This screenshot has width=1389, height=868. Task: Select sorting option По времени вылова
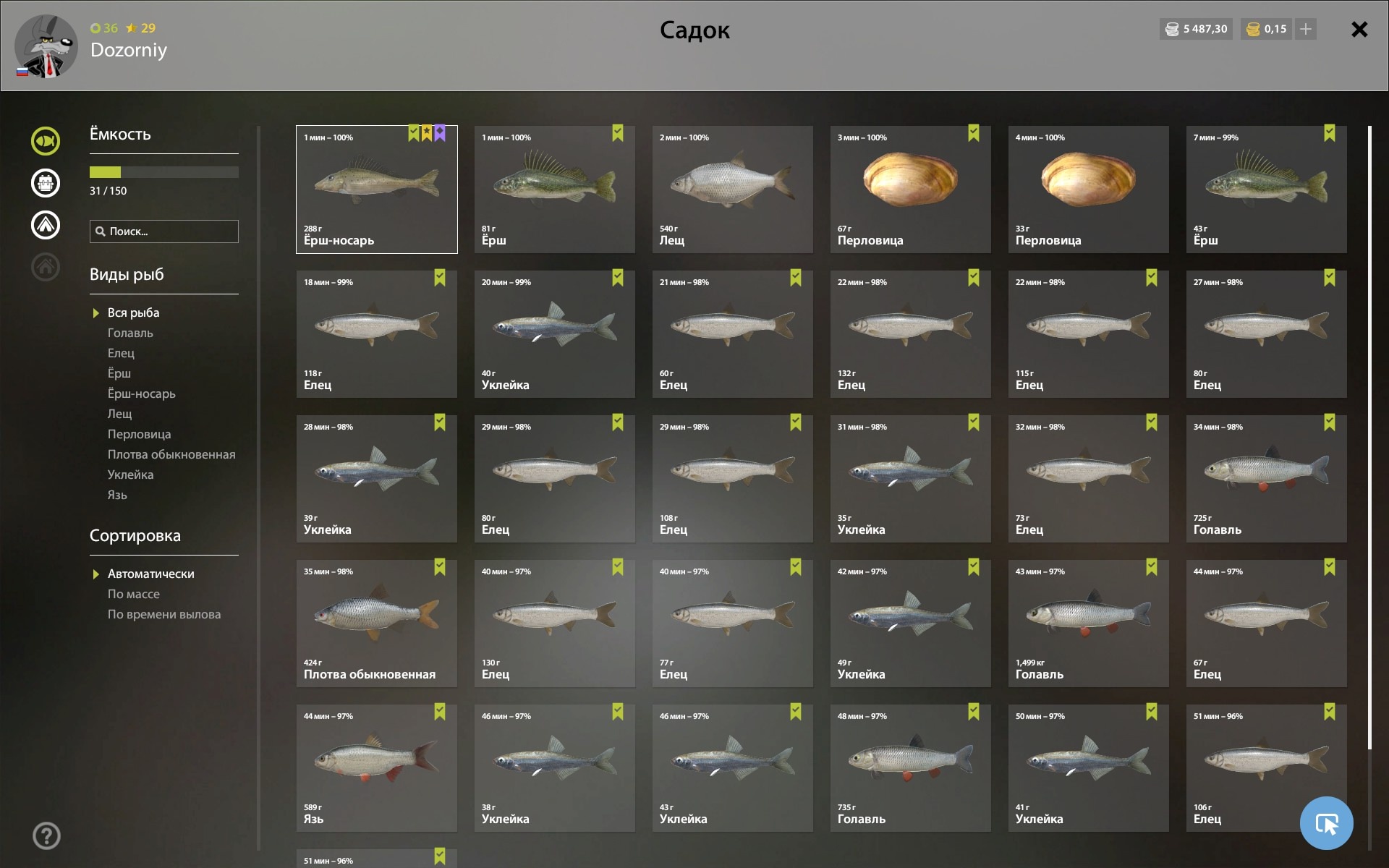164,614
